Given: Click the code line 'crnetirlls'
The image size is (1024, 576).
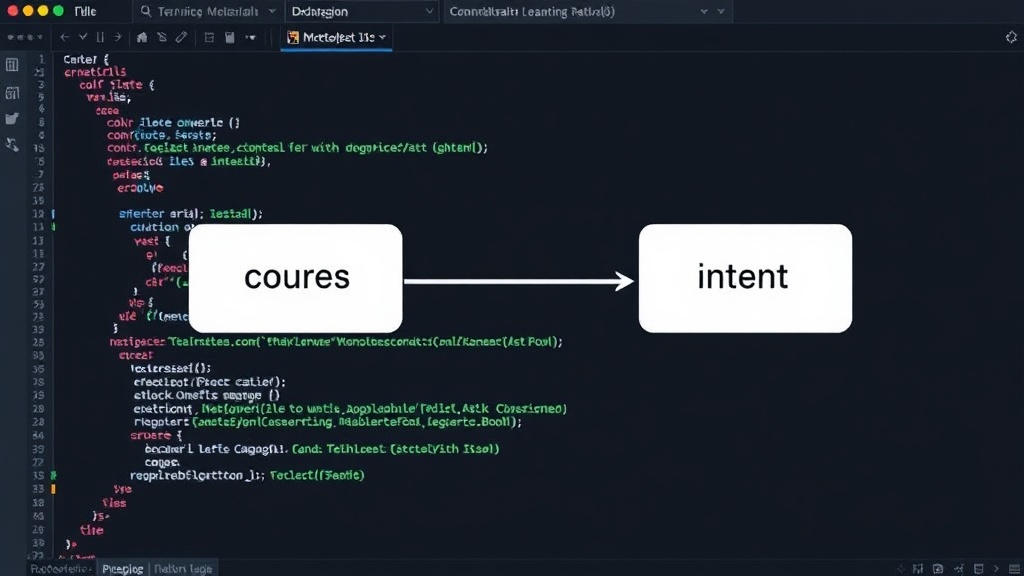Looking at the screenshot, I should tap(95, 72).
